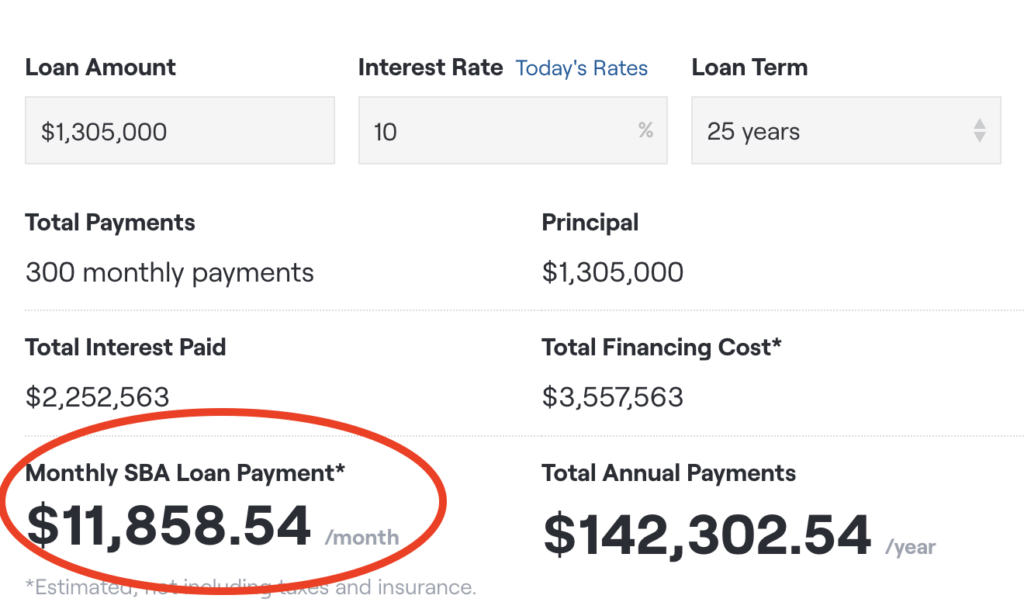Select the 300 monthly payments text
The width and height of the screenshot is (1024, 616).
point(169,272)
